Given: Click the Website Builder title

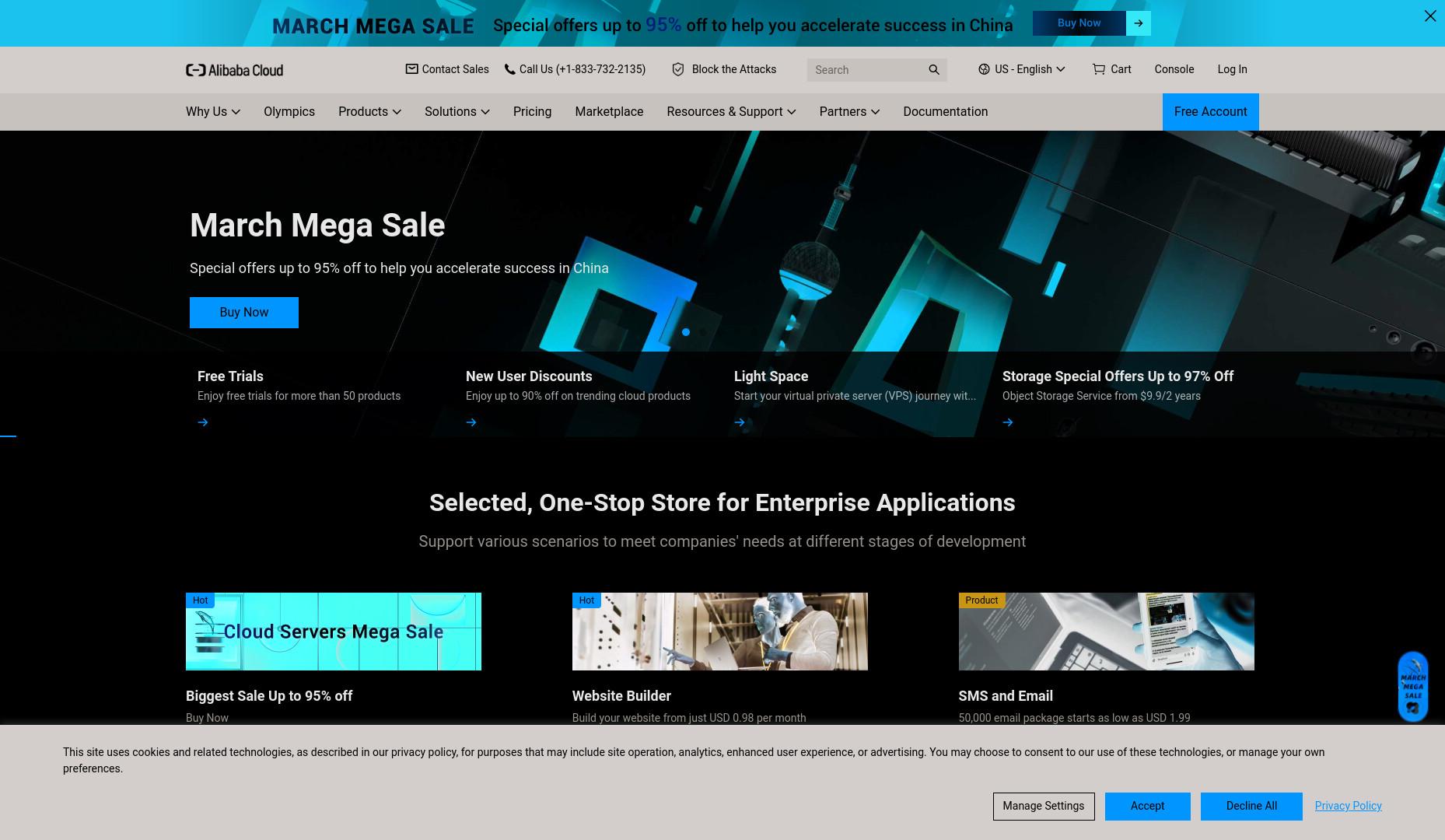Looking at the screenshot, I should click(621, 696).
